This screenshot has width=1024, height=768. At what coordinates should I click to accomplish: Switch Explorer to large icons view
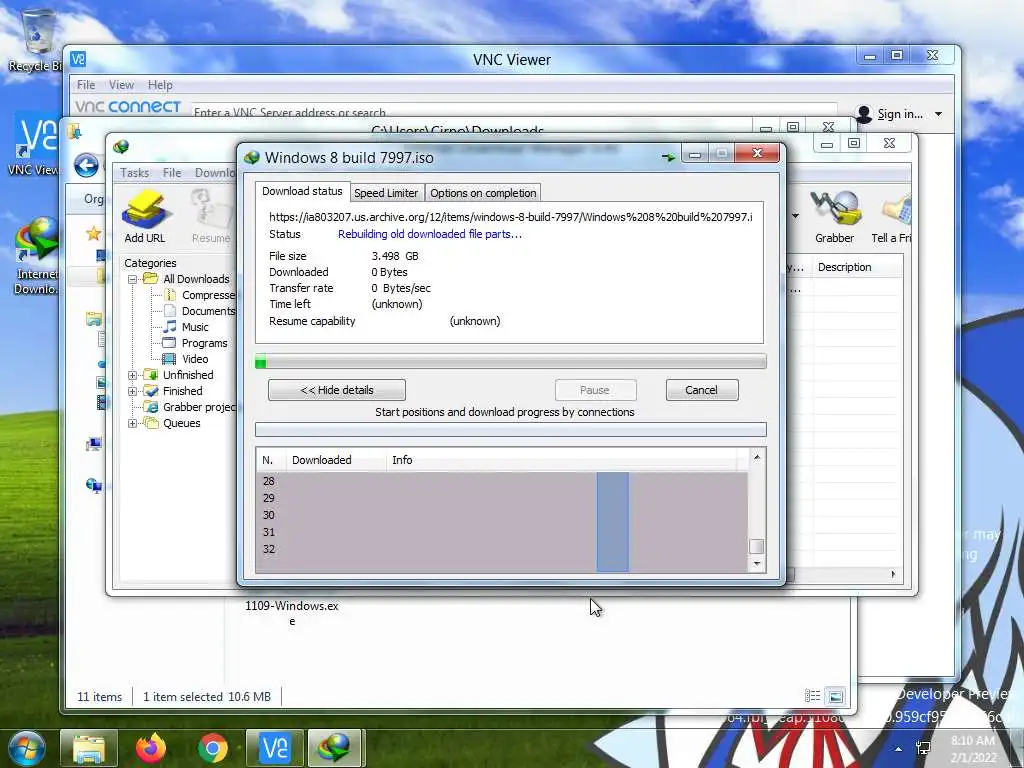(x=835, y=696)
